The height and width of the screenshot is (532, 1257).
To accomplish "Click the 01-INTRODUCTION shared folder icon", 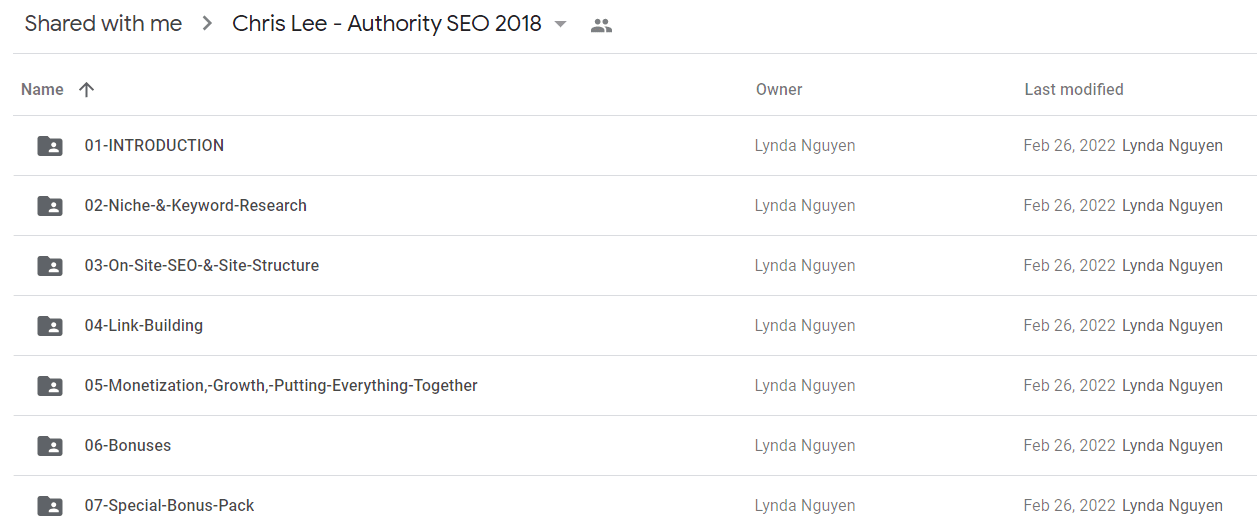I will point(50,146).
